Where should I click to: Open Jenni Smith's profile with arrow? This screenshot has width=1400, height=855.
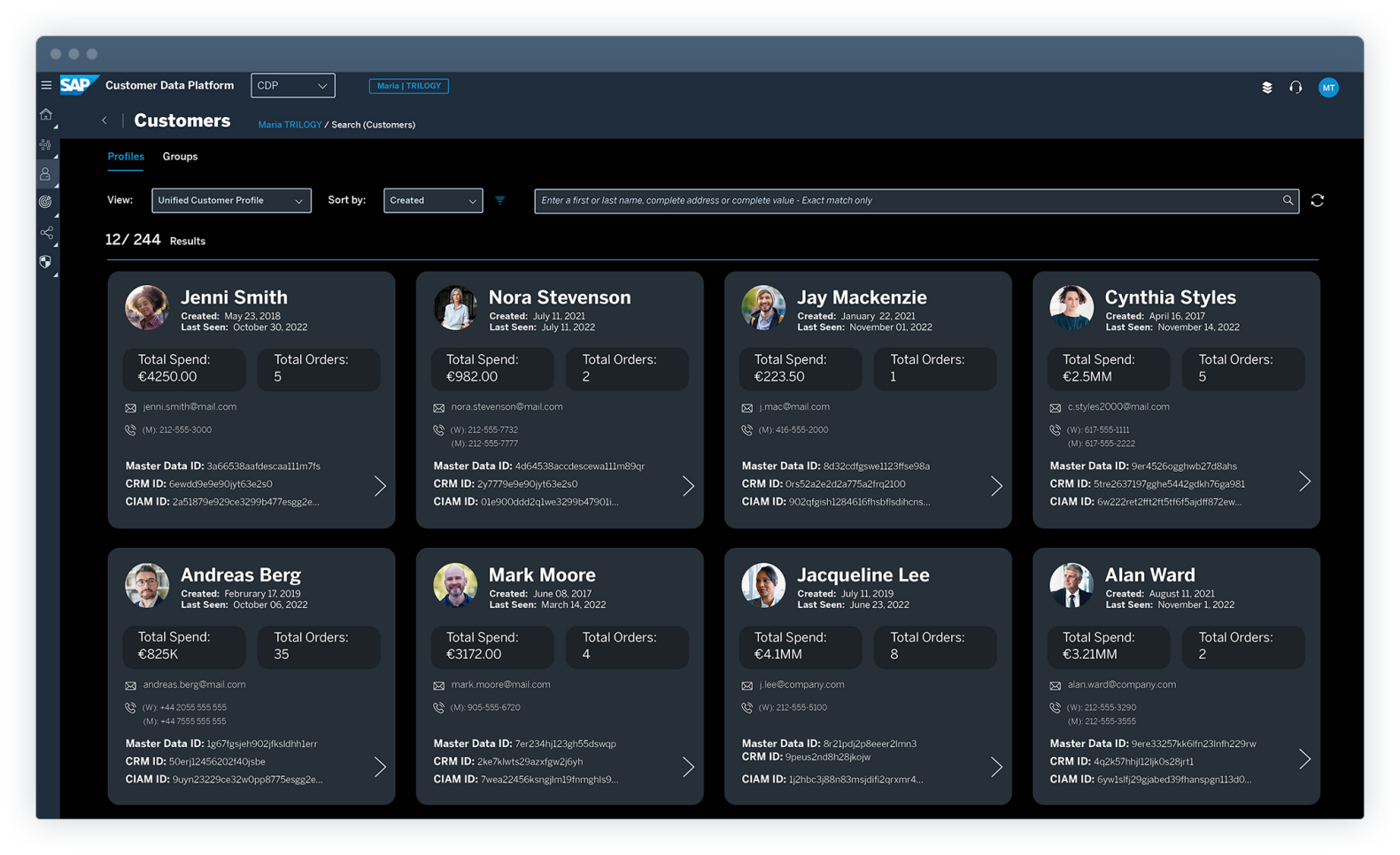click(380, 486)
